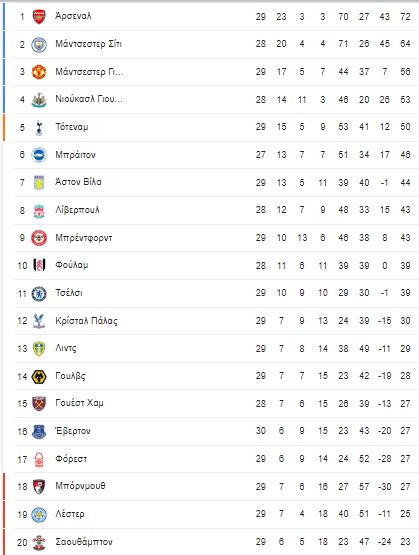419x555 pixels.
Task: Click the Brighton crest icon
Action: (39, 155)
